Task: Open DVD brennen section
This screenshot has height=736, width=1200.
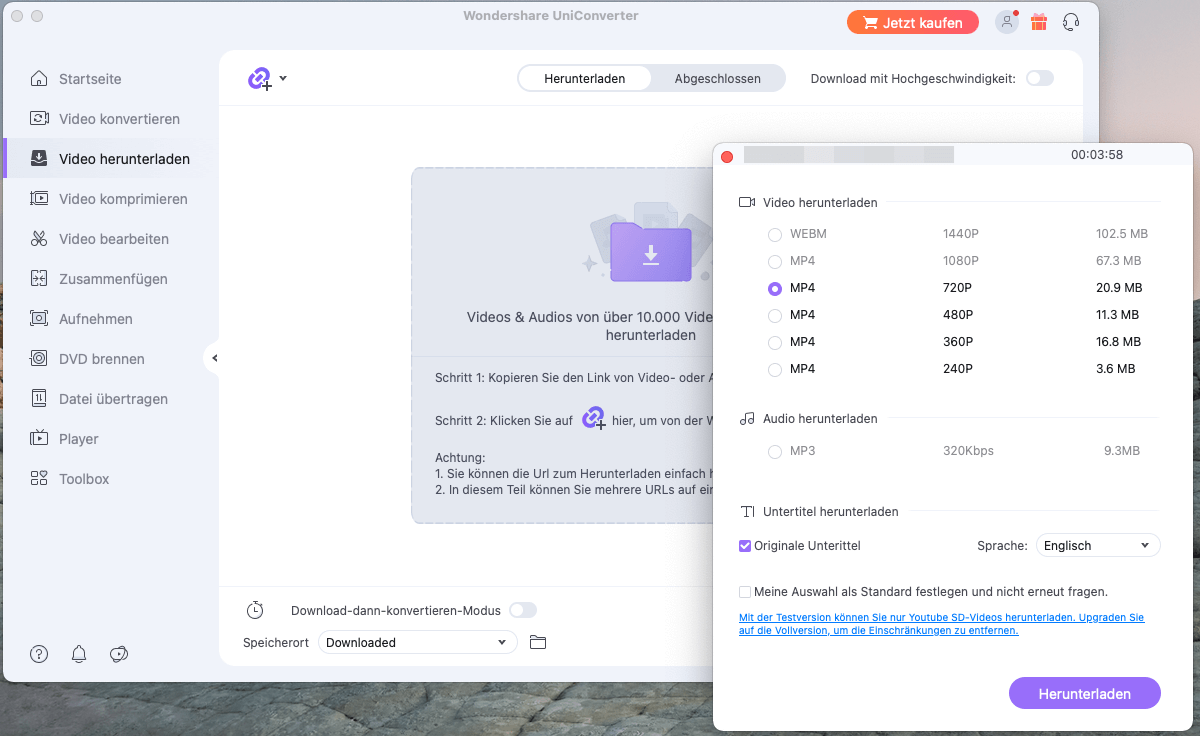Action: coord(102,359)
